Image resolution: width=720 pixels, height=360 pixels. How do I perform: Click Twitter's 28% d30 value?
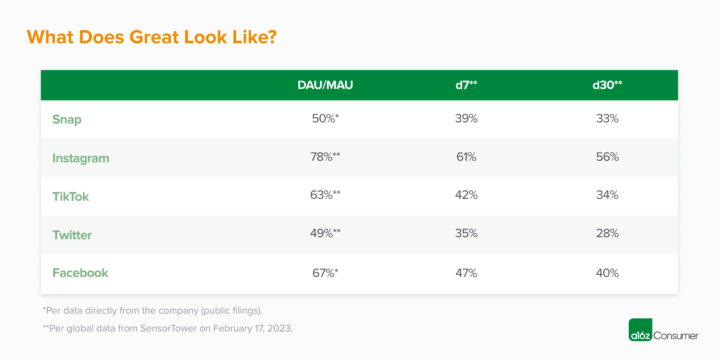[608, 233]
